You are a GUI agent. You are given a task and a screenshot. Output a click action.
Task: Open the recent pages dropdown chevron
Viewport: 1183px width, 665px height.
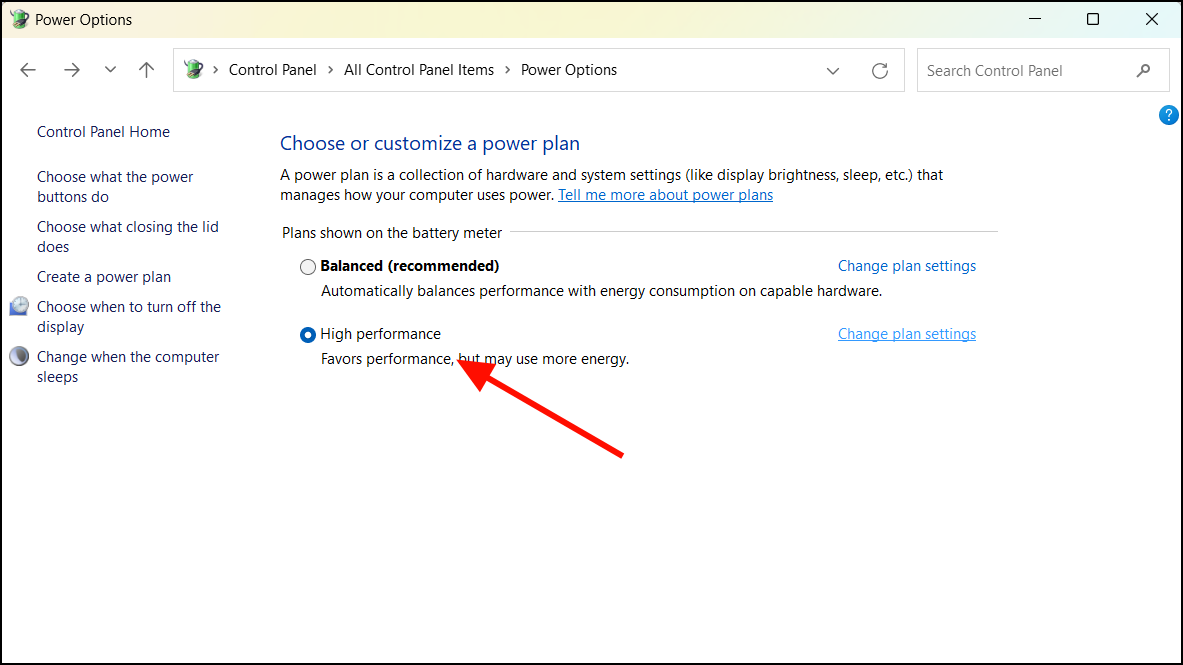[x=110, y=69]
